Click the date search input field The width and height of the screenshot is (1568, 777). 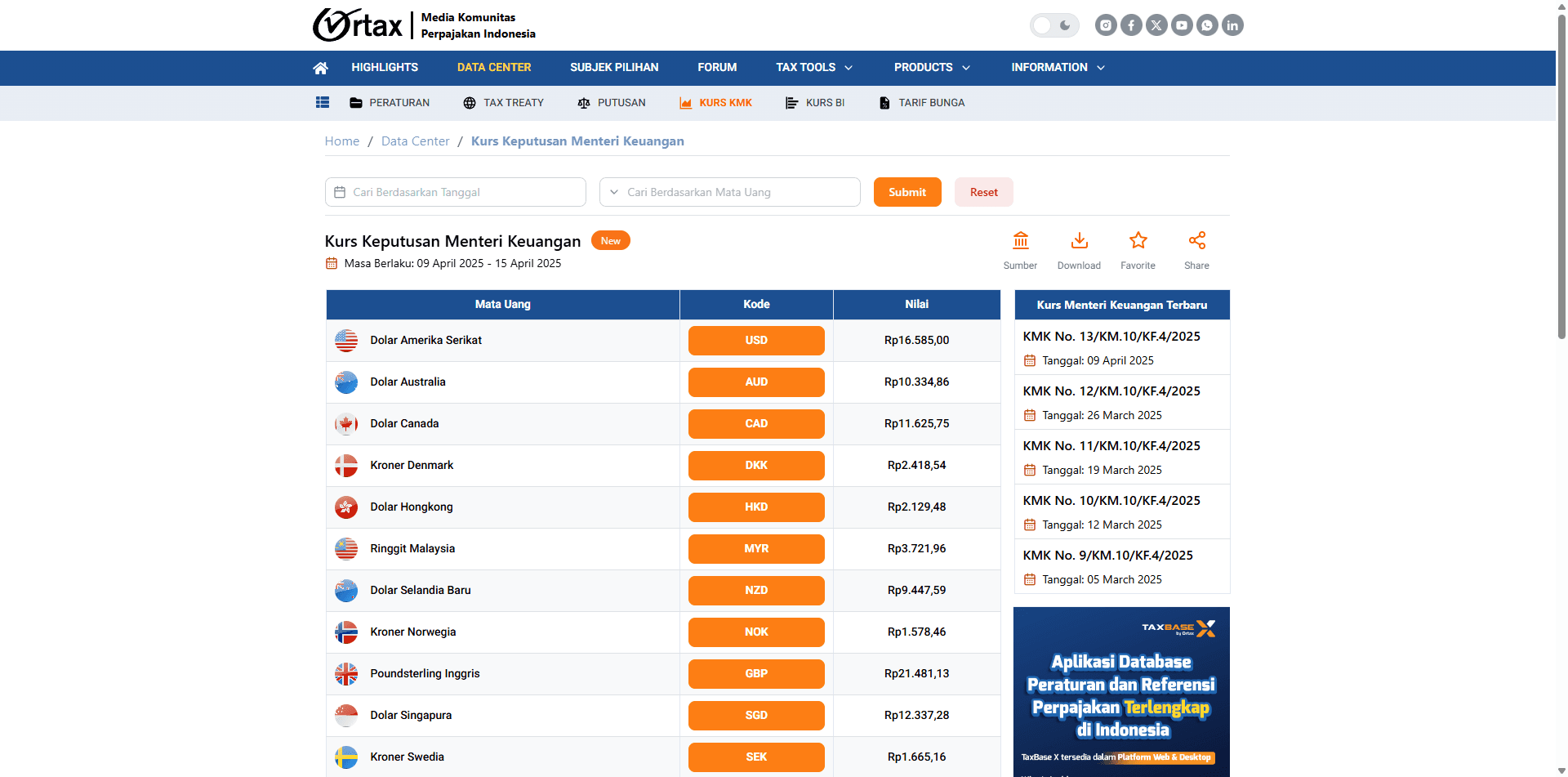click(456, 193)
